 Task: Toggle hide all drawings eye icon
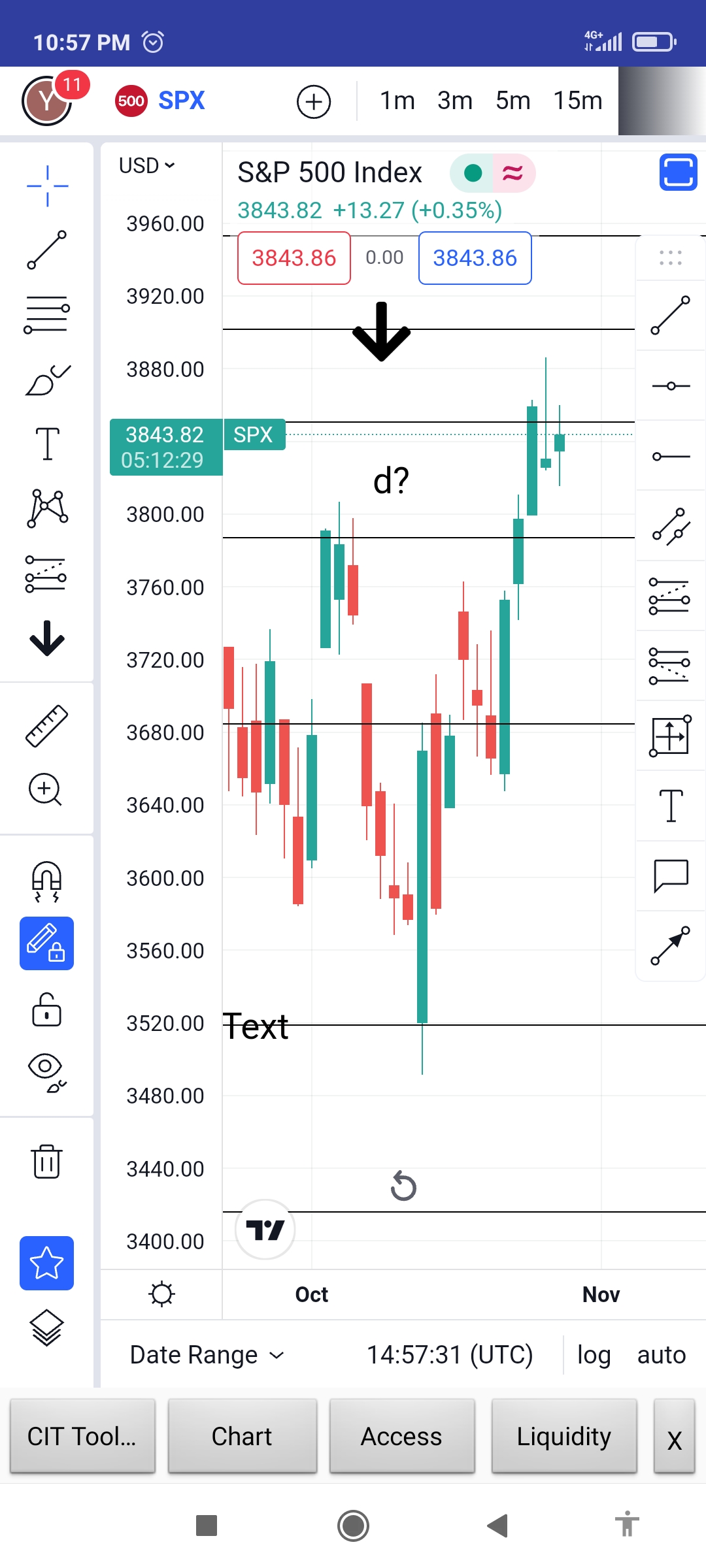coord(47,1073)
